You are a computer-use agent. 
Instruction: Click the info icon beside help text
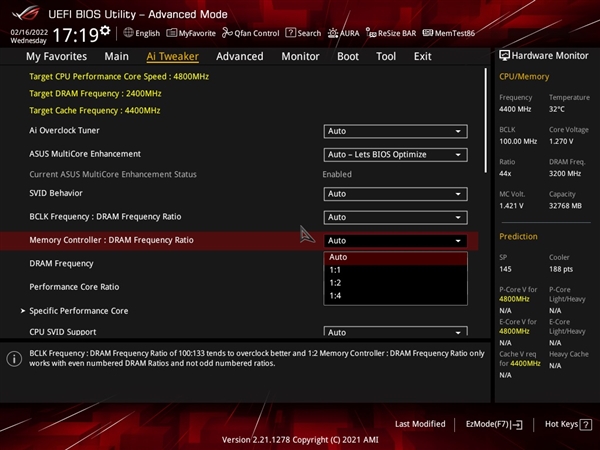pyautogui.click(x=14, y=359)
